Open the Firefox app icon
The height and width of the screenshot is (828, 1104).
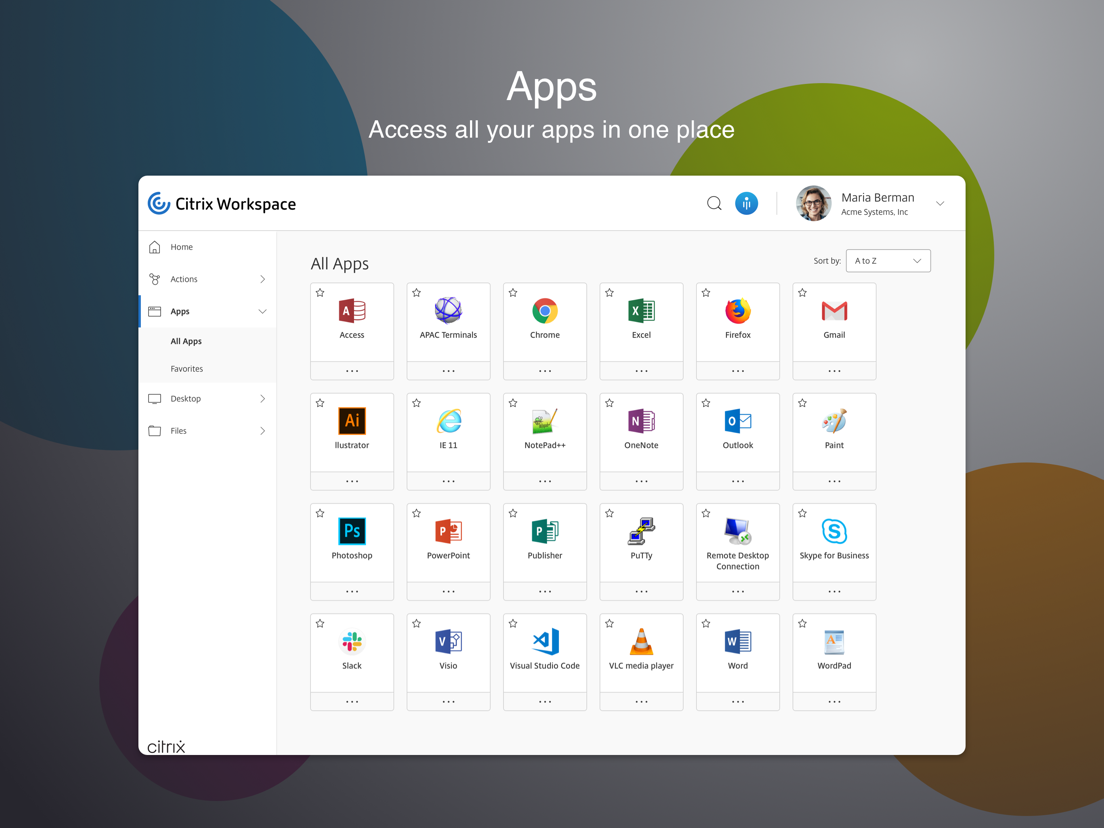point(738,310)
